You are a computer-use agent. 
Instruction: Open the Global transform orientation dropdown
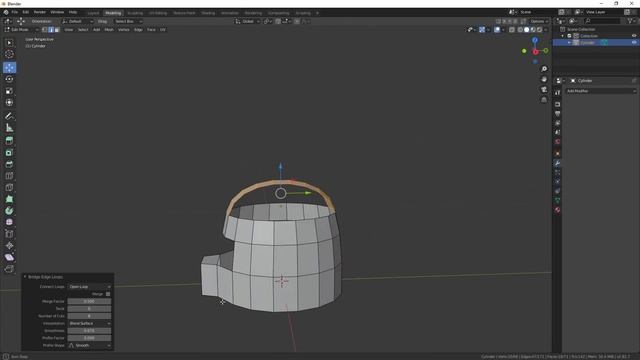247,21
